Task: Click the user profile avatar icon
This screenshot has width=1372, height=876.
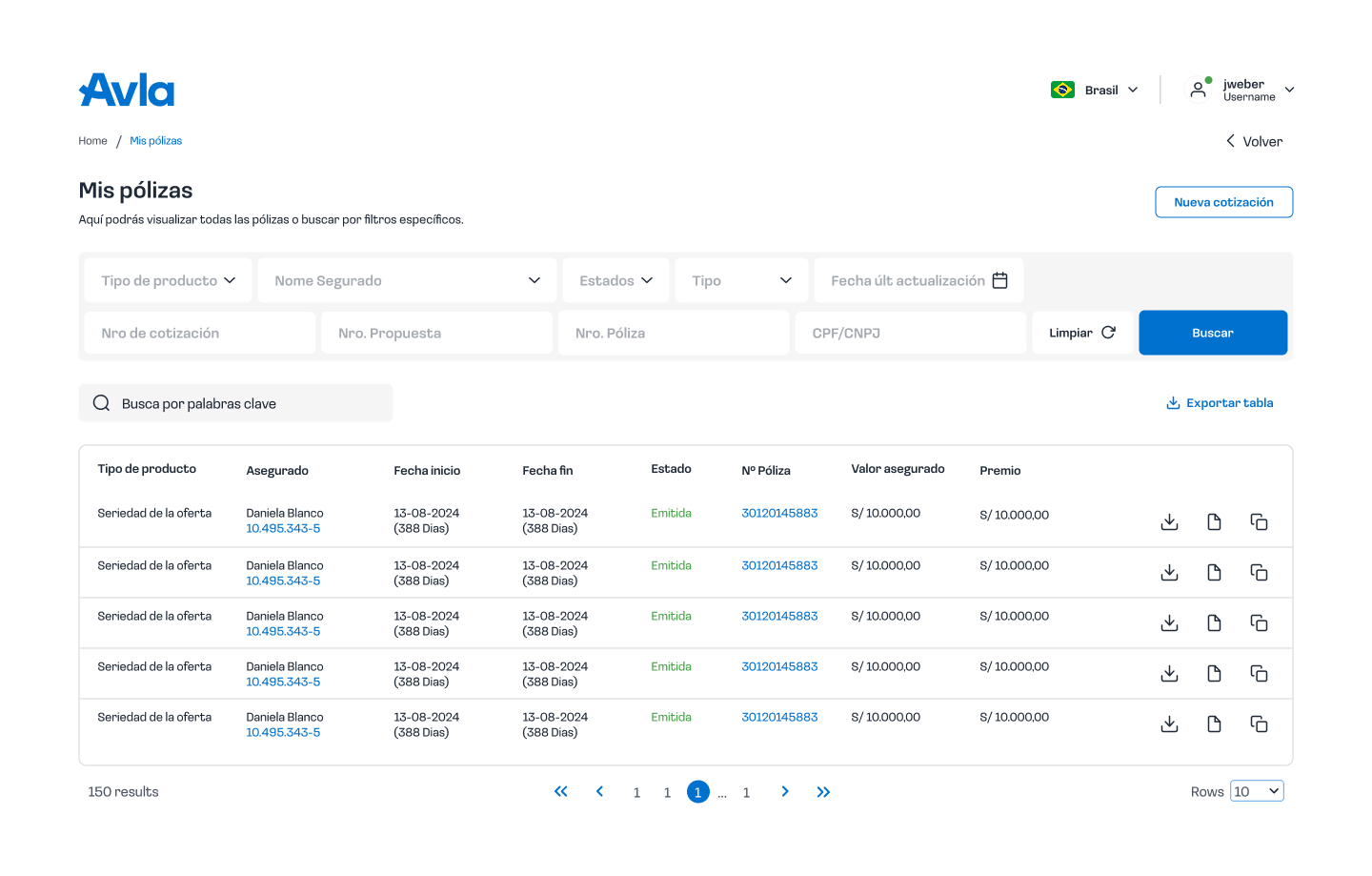Action: click(1198, 90)
